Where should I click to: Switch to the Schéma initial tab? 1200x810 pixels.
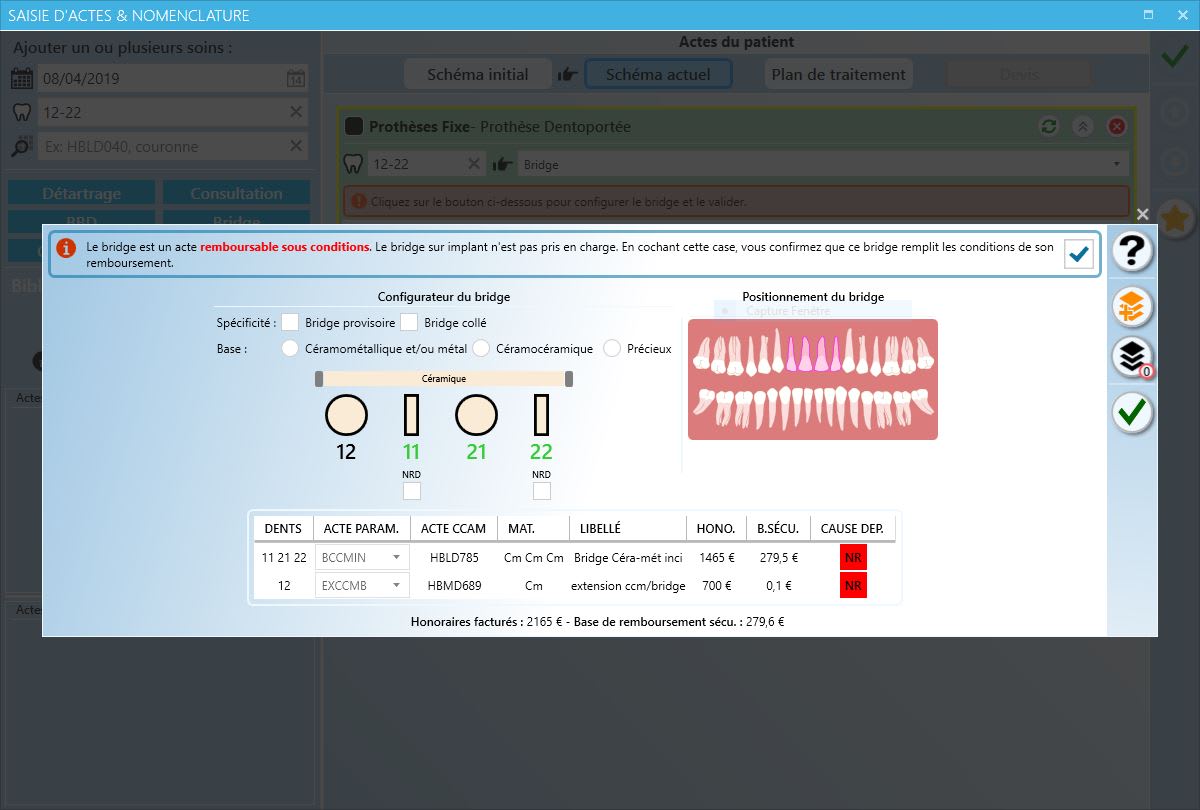[x=478, y=74]
